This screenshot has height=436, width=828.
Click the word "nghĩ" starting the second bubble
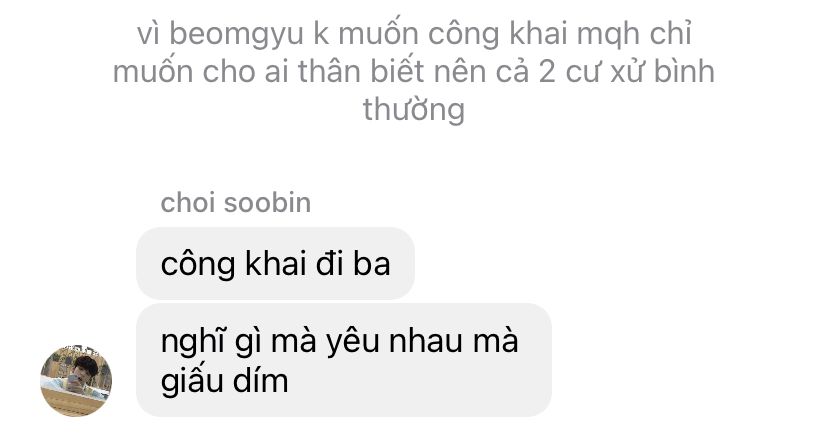point(185,342)
